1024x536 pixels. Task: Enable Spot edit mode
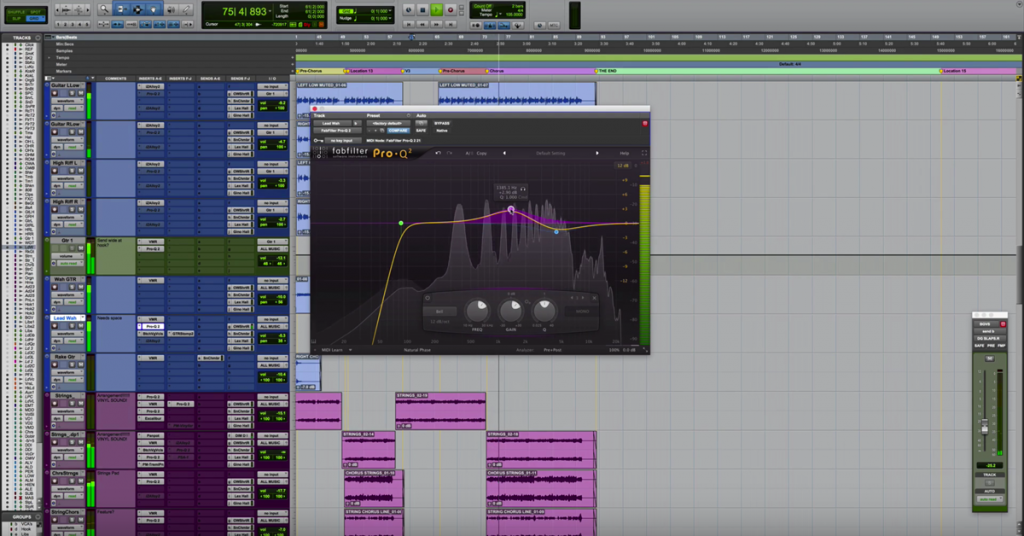[36, 11]
